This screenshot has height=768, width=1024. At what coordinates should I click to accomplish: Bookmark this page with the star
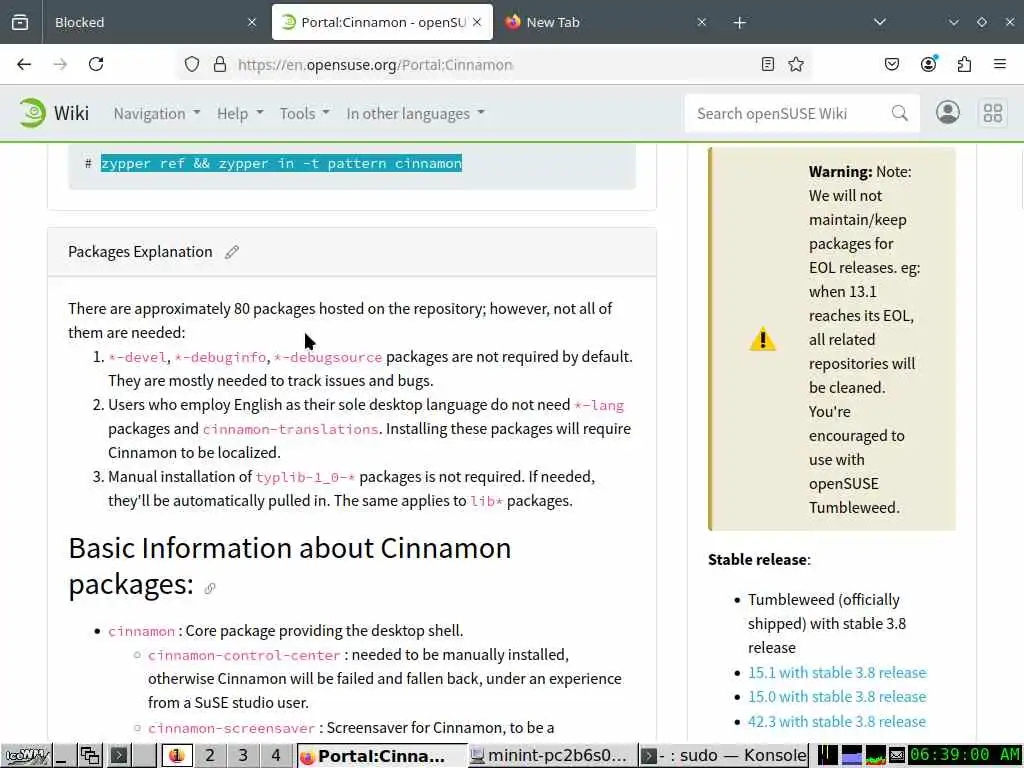pyautogui.click(x=795, y=64)
